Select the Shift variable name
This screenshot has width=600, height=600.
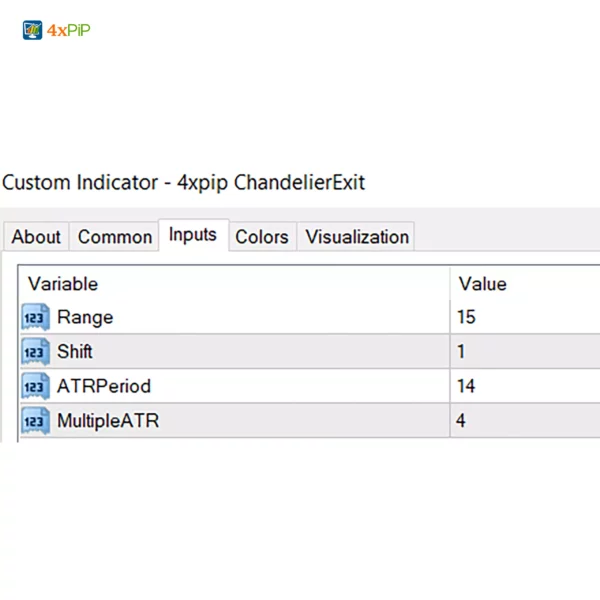coord(75,352)
